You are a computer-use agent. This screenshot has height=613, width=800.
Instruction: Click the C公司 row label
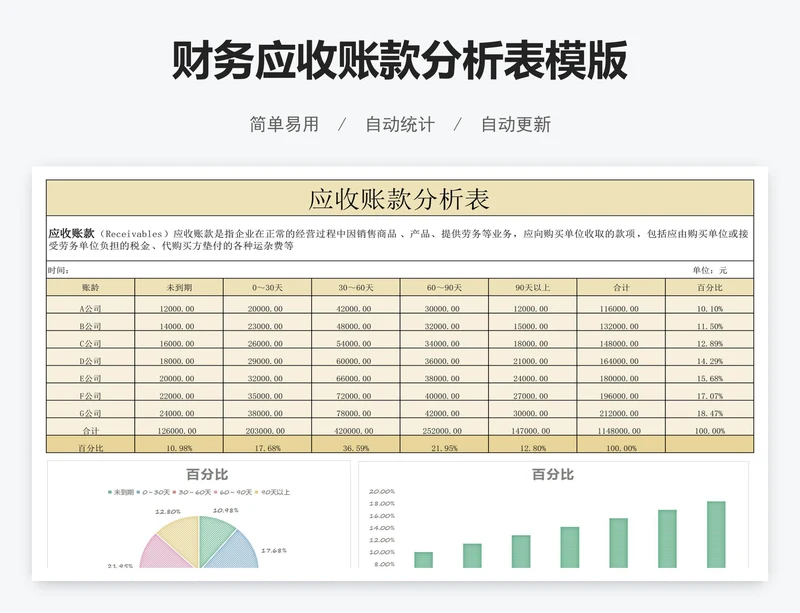[x=90, y=344]
